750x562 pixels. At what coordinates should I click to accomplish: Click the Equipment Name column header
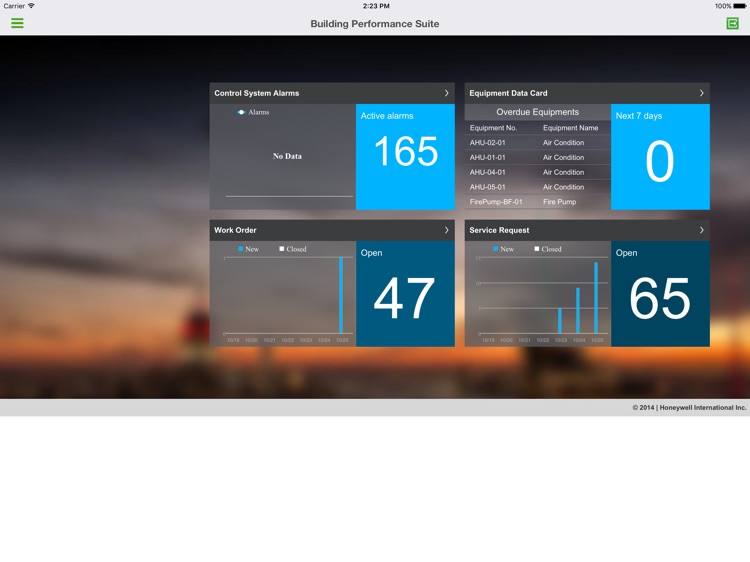pos(570,128)
